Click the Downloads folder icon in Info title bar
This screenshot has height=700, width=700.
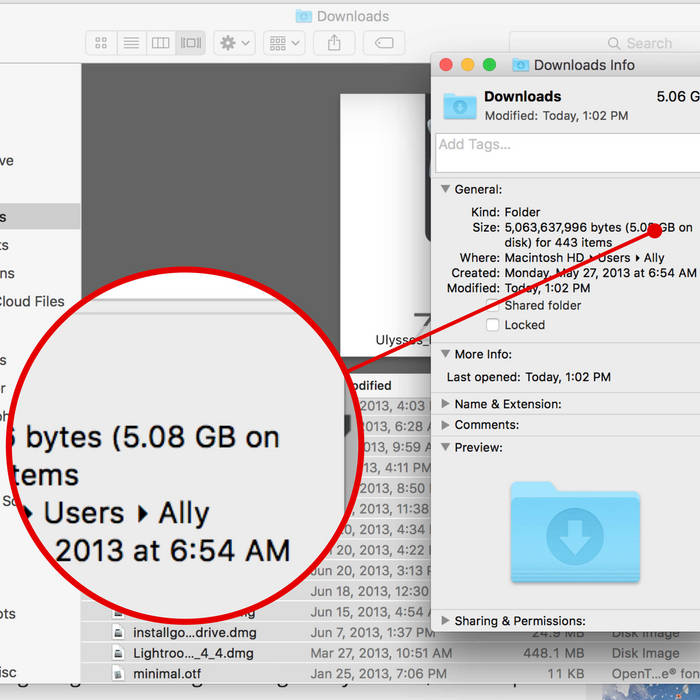pyautogui.click(x=521, y=65)
